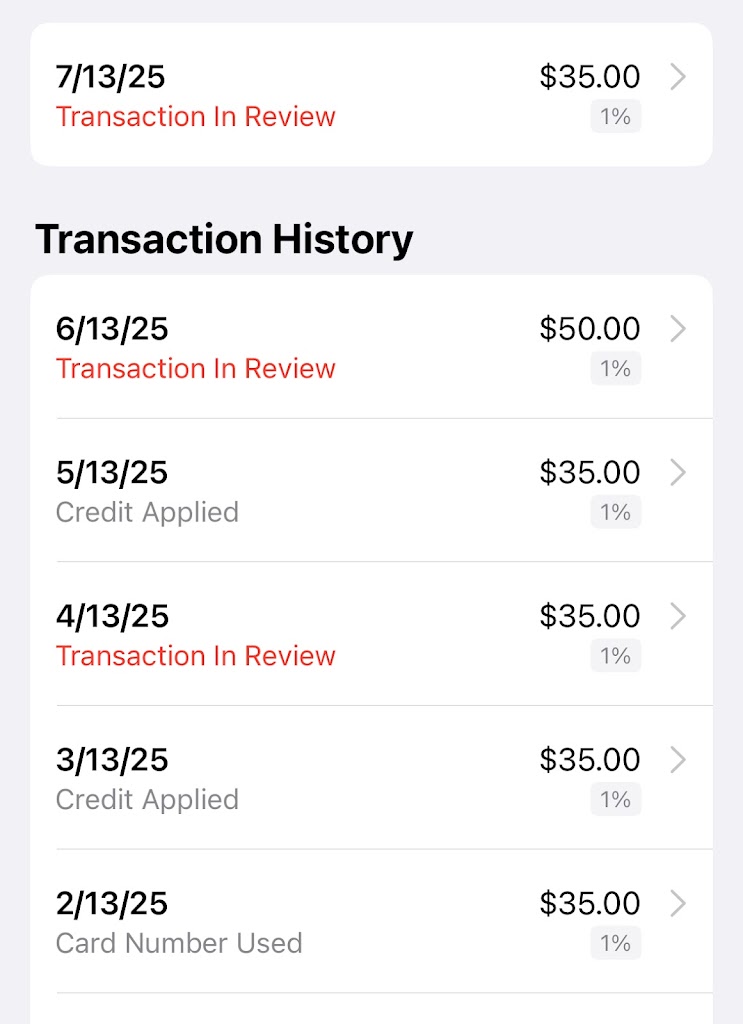The width and height of the screenshot is (743, 1024).
Task: Tap the 1% badge on 6/13/25
Action: 615,369
